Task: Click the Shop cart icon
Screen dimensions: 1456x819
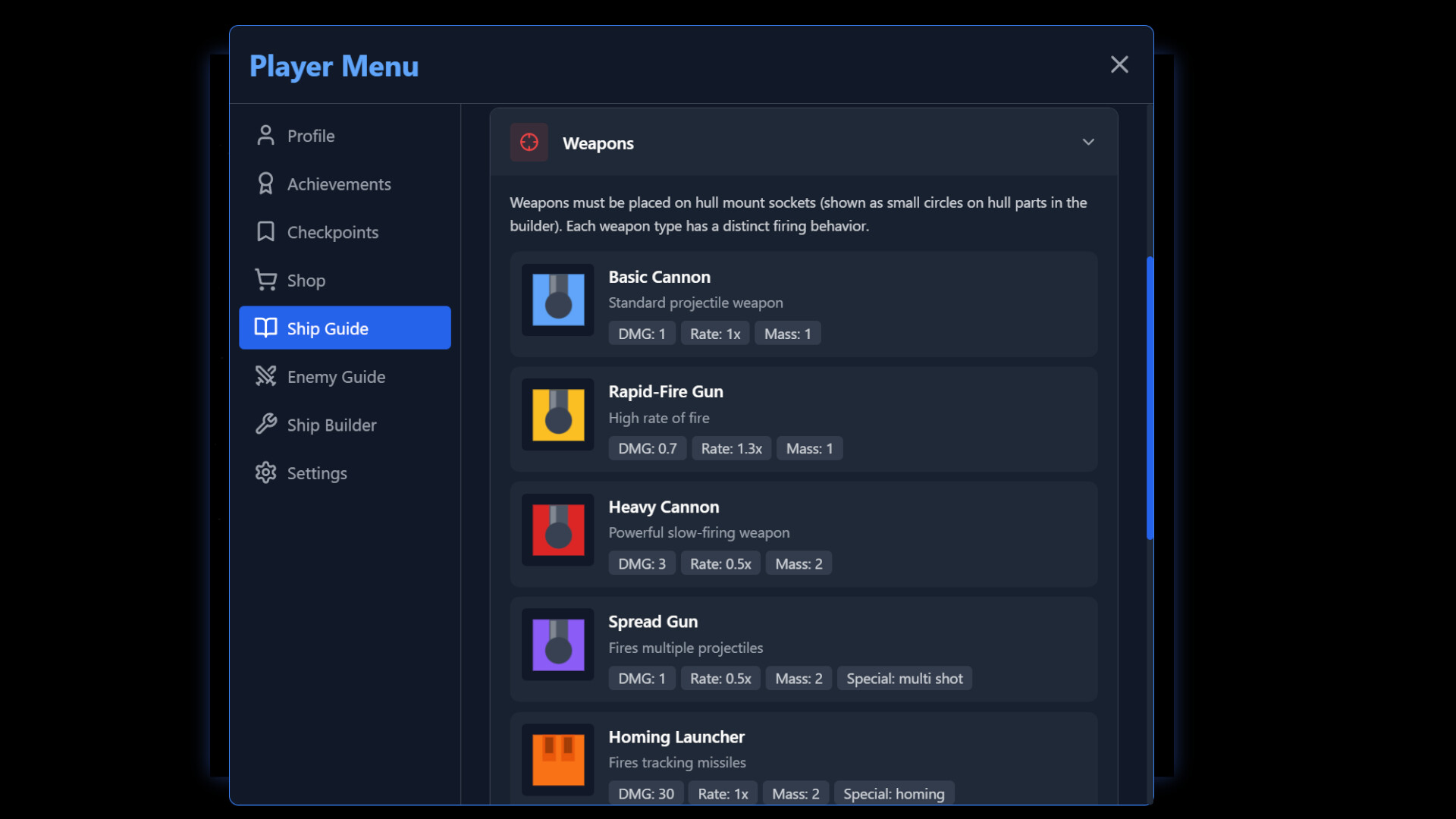Action: coord(265,280)
